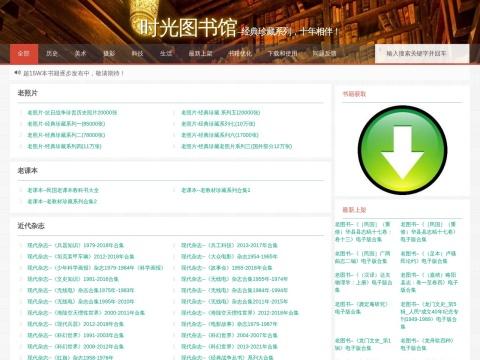Open the 时光图书馆 site logo
Viewport: 480px width, 360px height.
(x=188, y=28)
